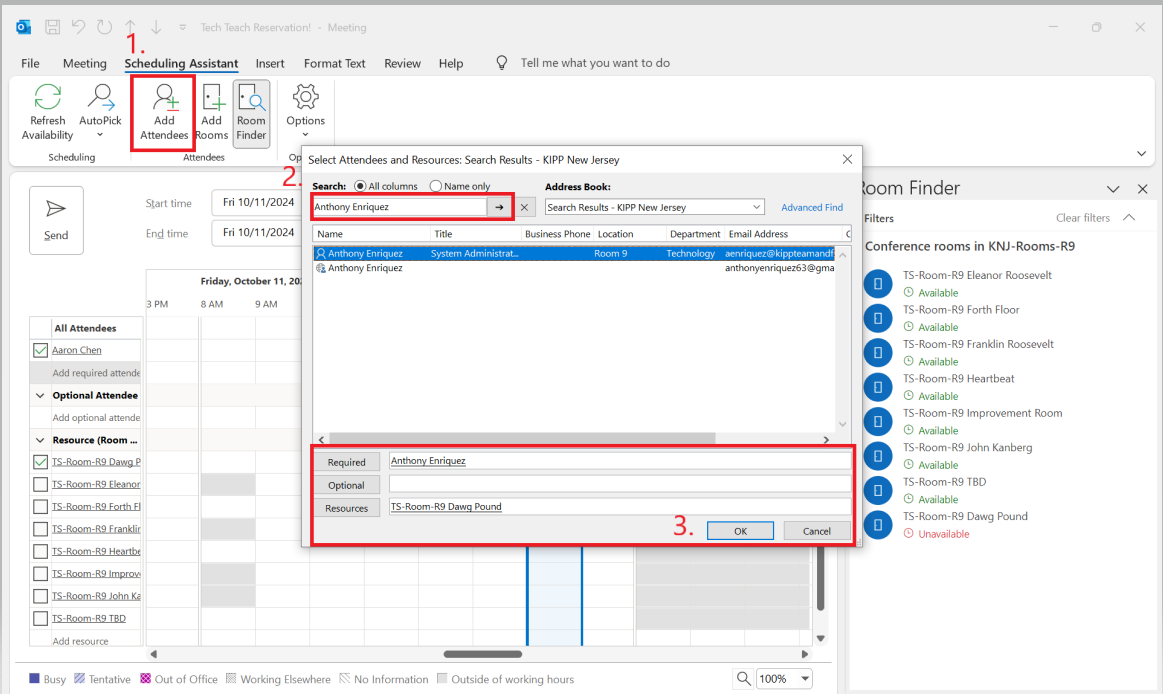
Task: Select the Name only radio button
Action: [436, 186]
